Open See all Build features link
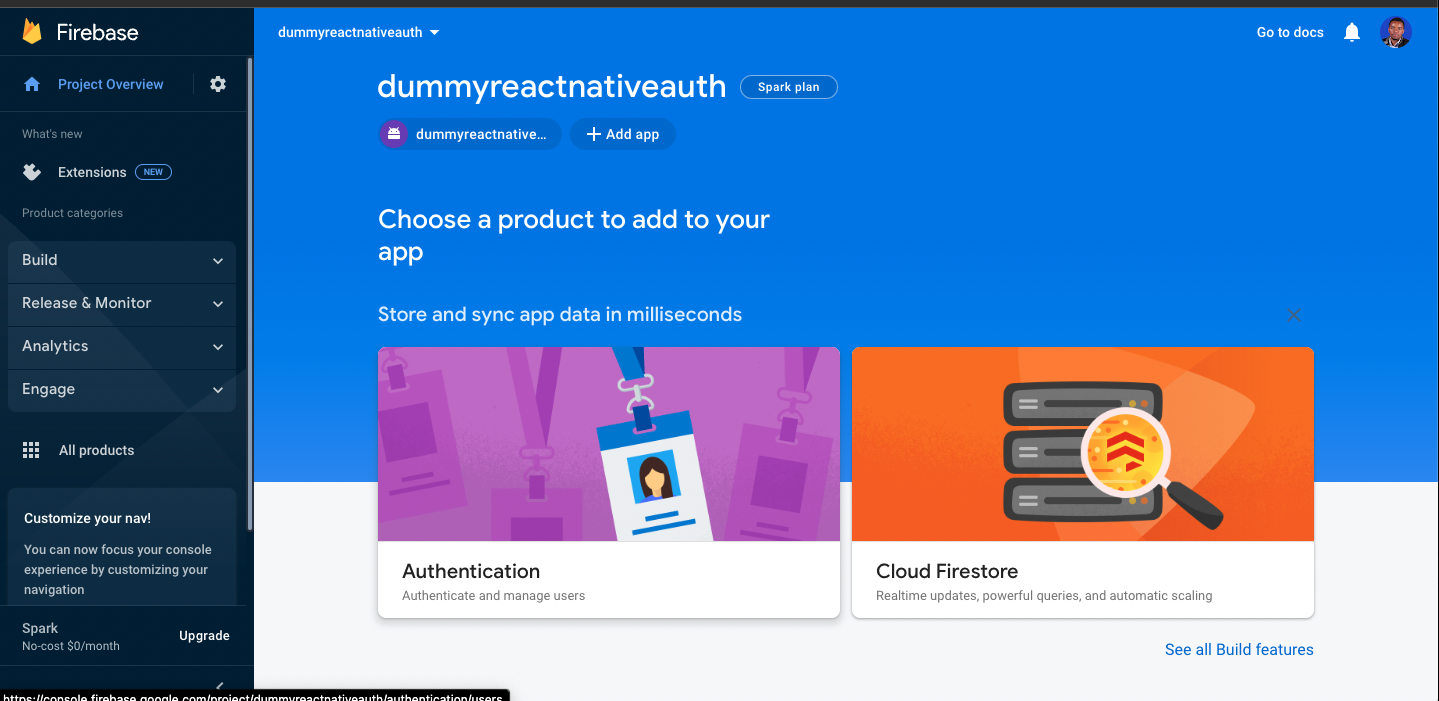Viewport: 1439px width, 701px height. 1239,650
